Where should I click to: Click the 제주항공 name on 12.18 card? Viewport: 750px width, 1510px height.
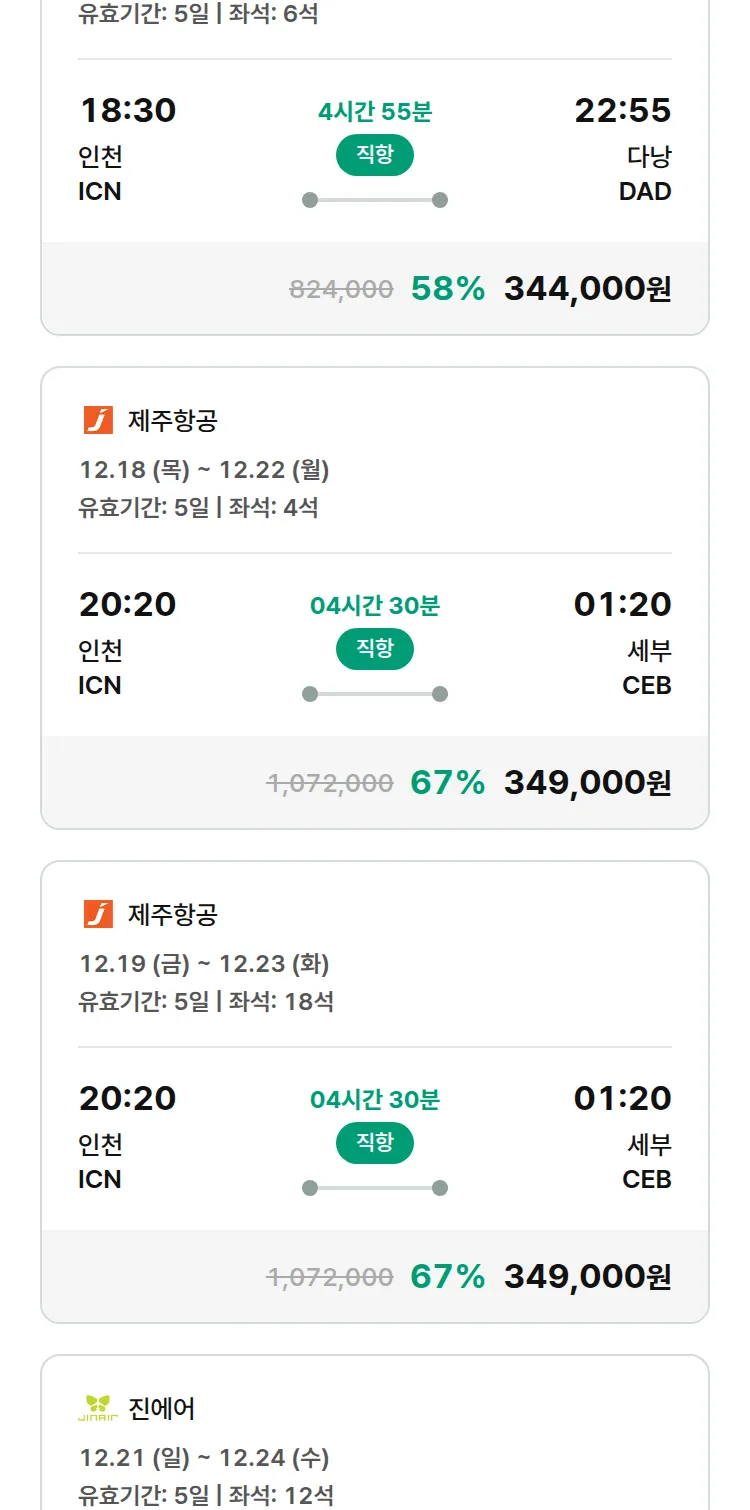[x=172, y=421]
